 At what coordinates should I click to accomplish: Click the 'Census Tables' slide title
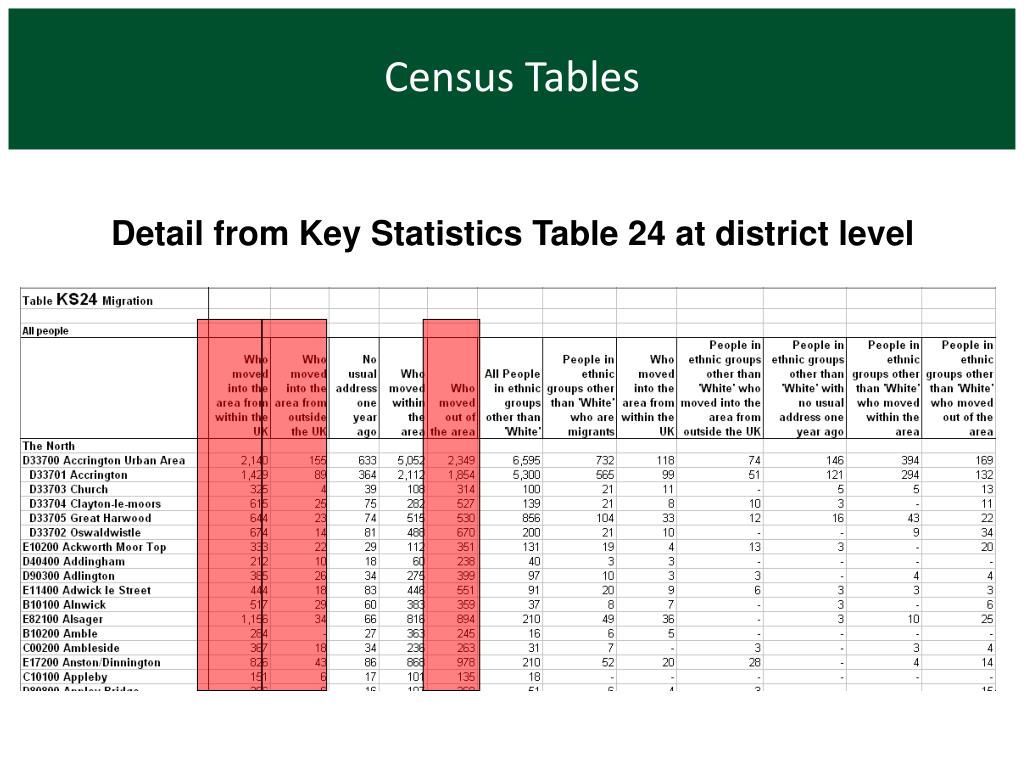511,77
